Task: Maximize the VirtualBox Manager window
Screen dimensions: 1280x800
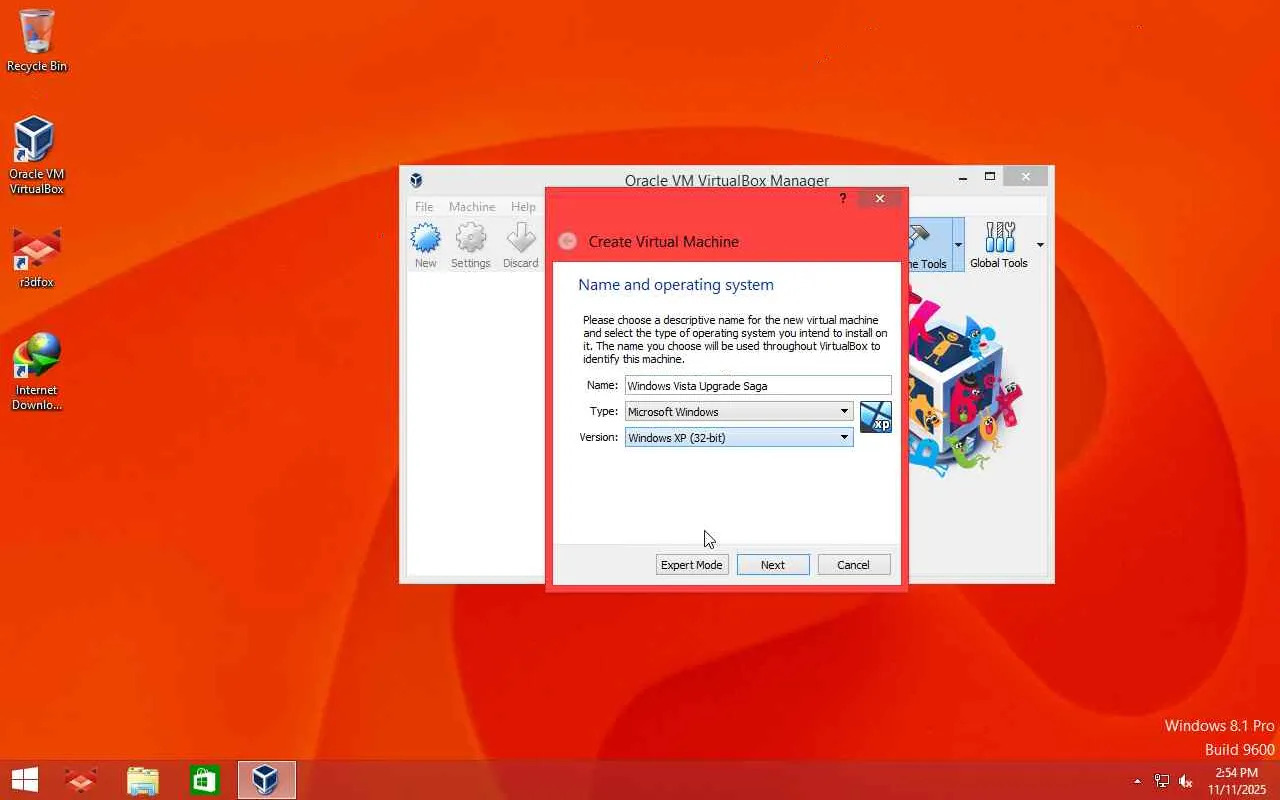Action: [990, 178]
